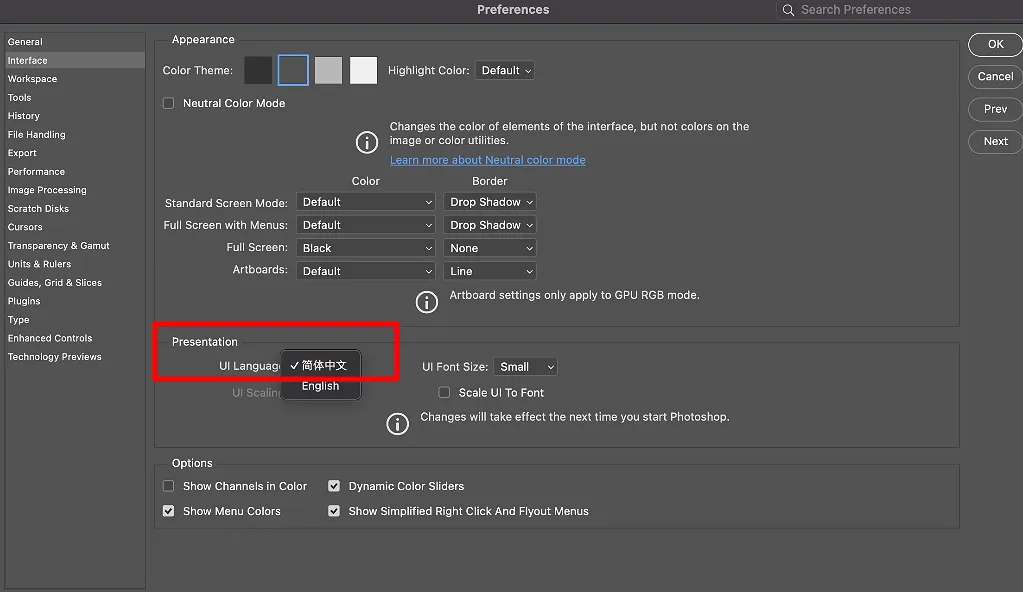Open Full Screen with Menus border dropdown

(x=490, y=225)
